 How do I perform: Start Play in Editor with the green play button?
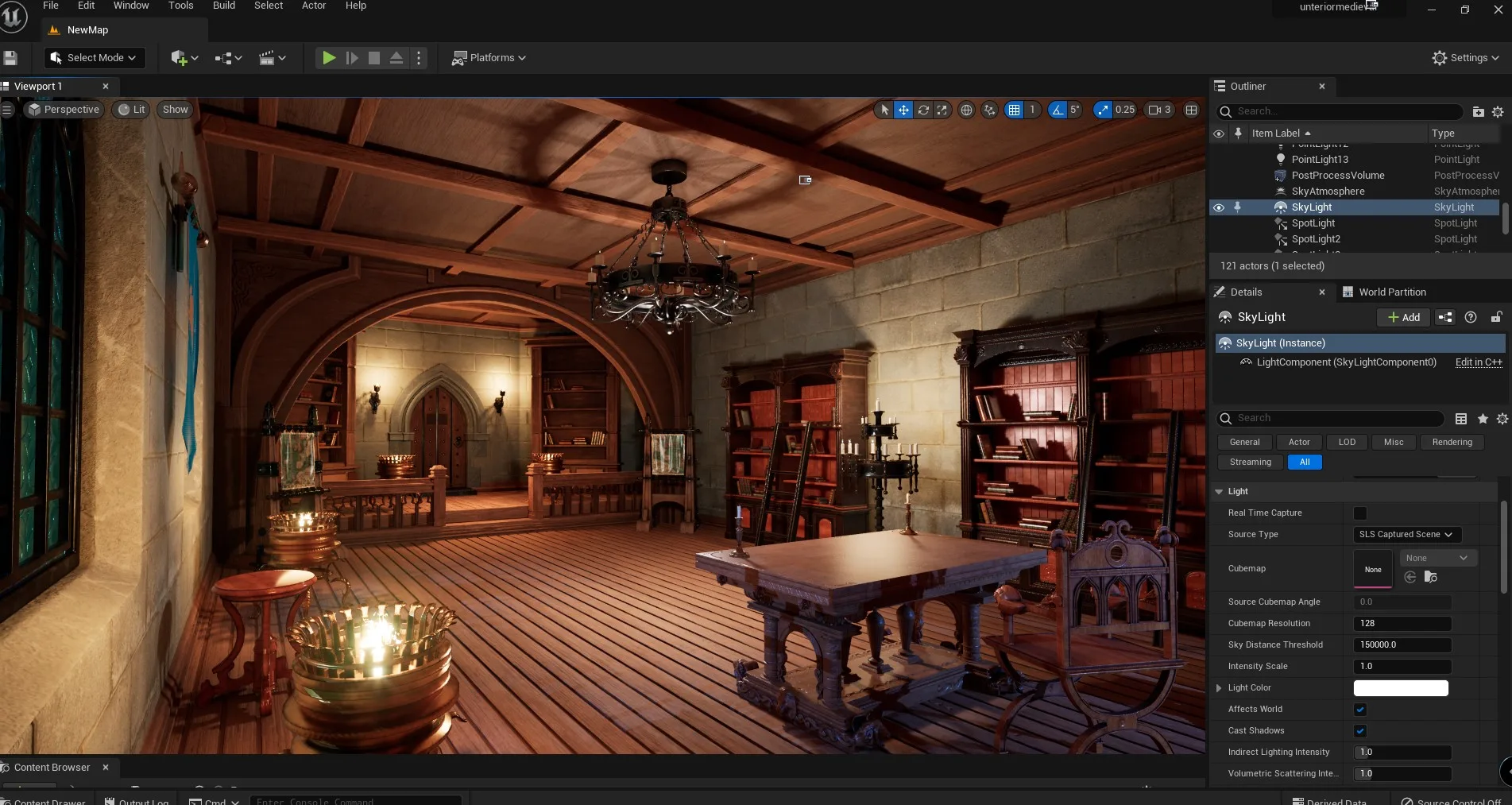tap(328, 58)
